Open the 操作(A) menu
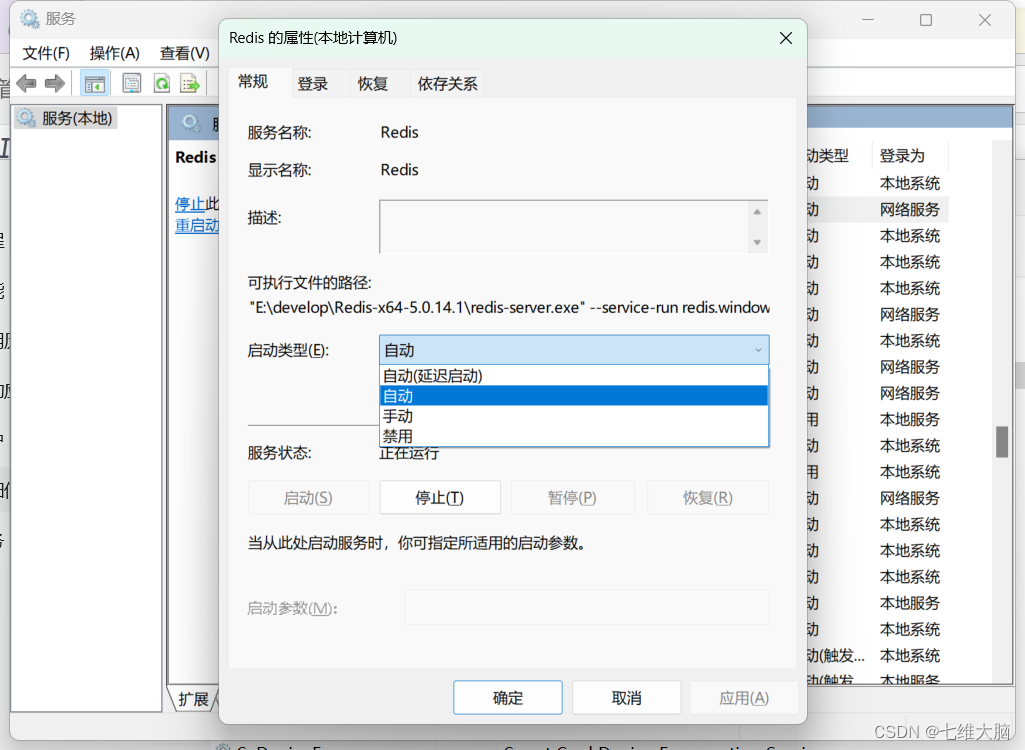 (x=114, y=53)
